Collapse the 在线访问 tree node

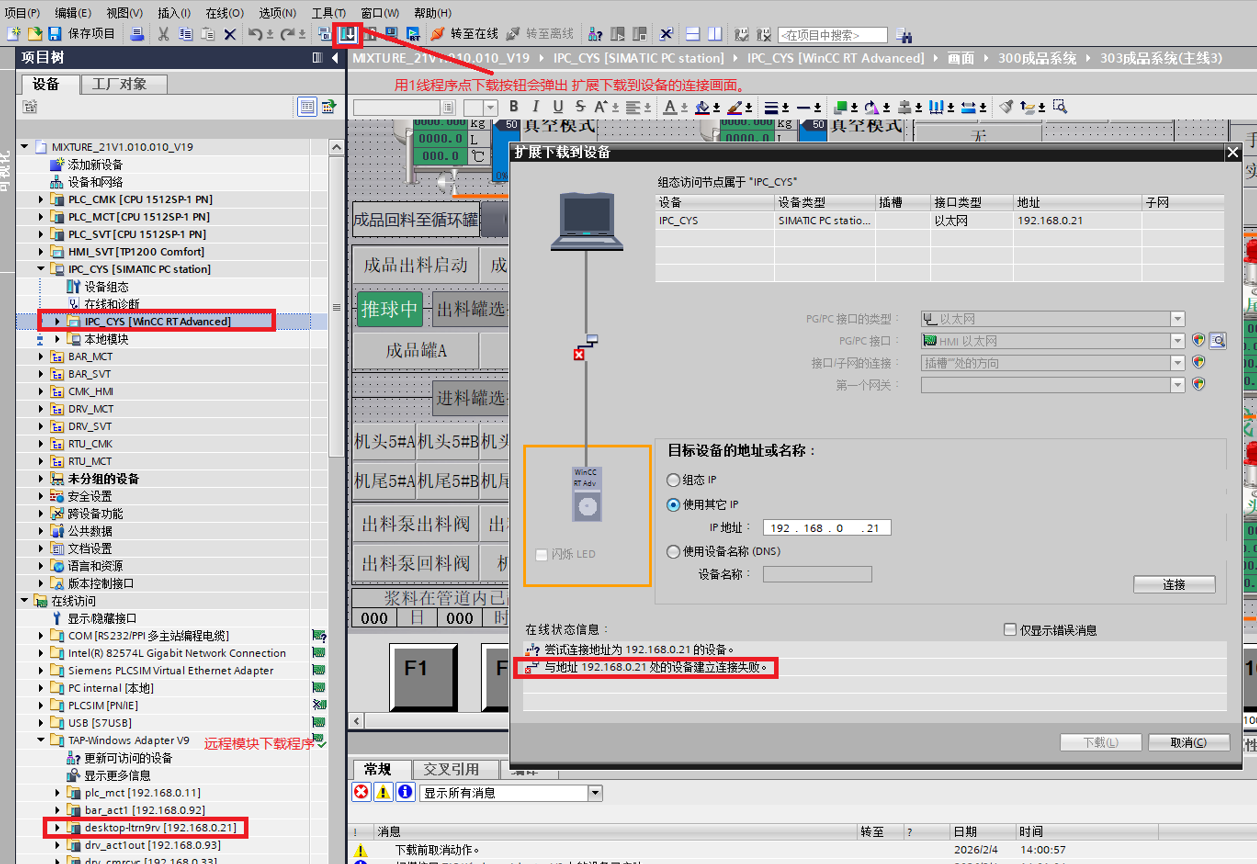(25, 601)
